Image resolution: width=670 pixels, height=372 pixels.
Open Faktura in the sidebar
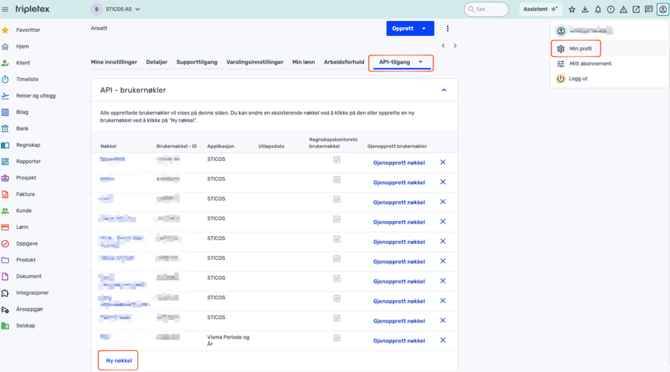pyautogui.click(x=25, y=194)
